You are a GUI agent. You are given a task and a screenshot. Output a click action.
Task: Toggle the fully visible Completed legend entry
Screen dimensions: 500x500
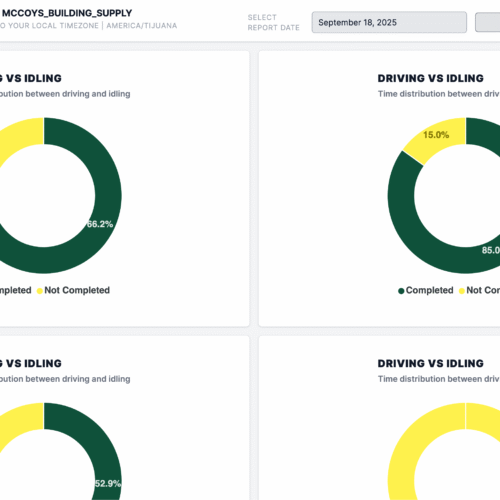[x=426, y=290]
